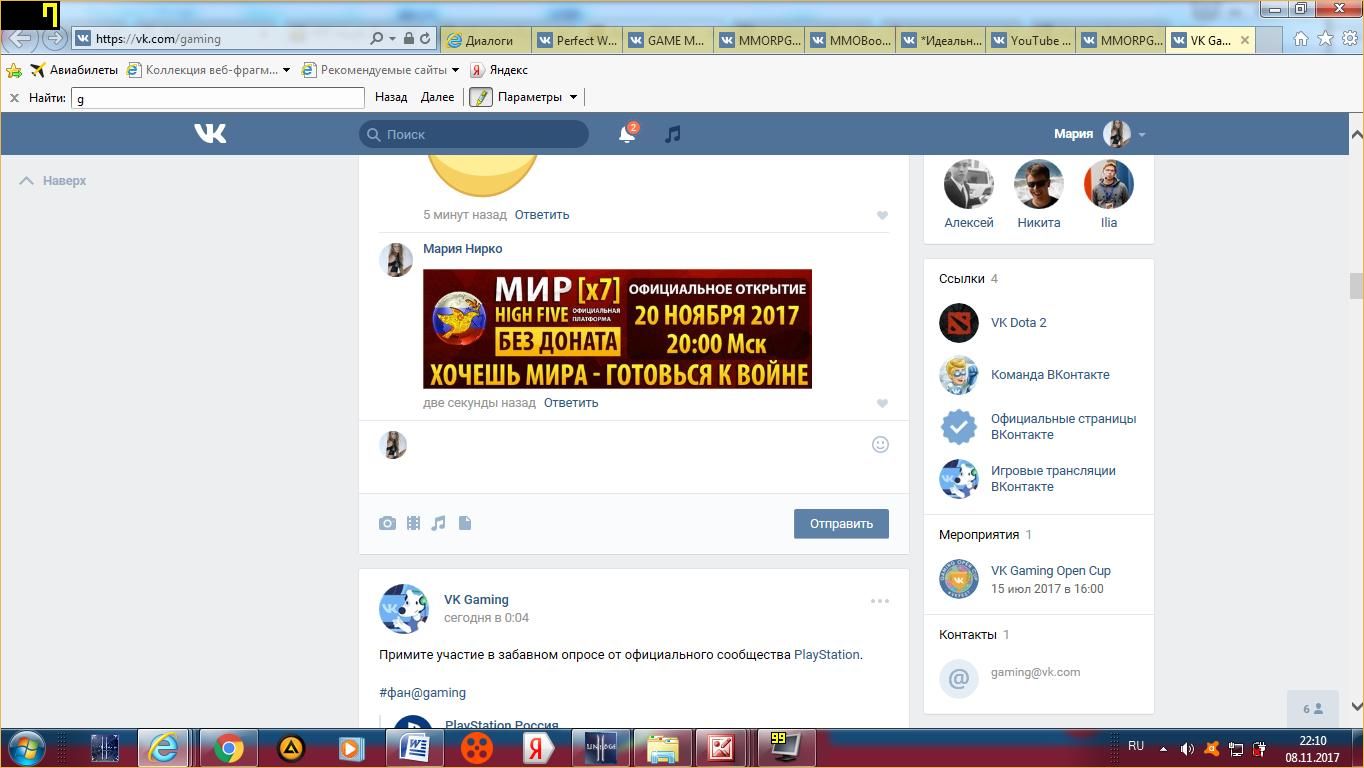Open VK Gaming post options dots

[x=880, y=601]
